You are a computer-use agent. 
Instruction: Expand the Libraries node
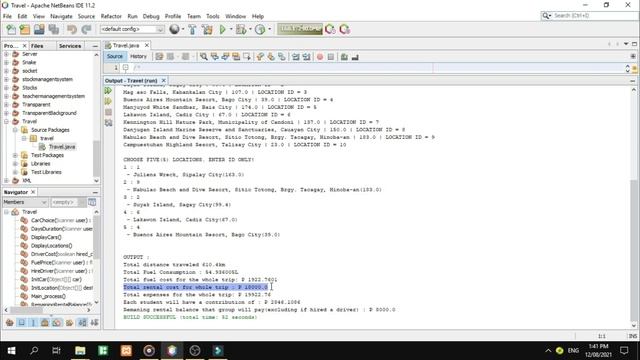(15, 164)
